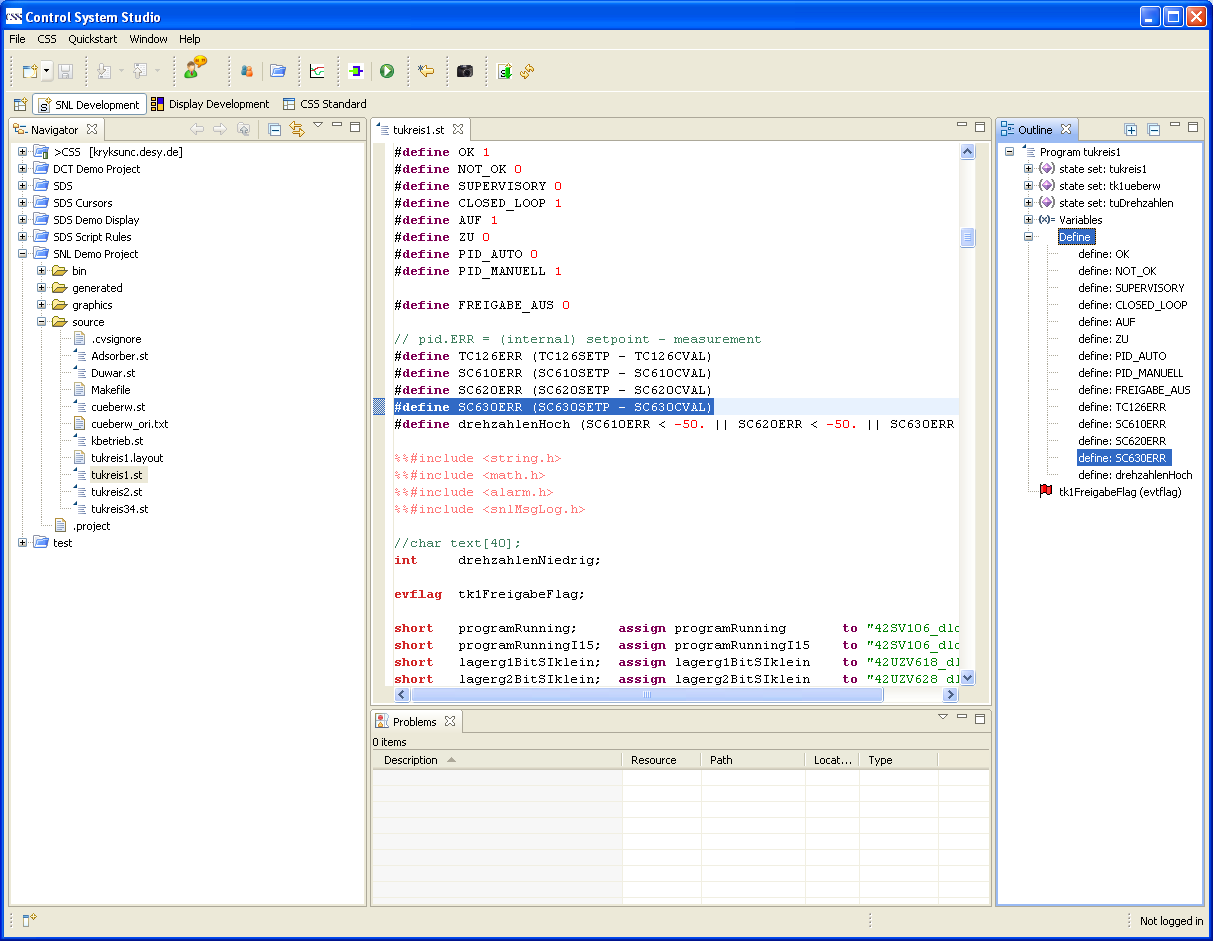
Task: Expand state set tk1ueberw in Outline
Action: tap(1028, 186)
